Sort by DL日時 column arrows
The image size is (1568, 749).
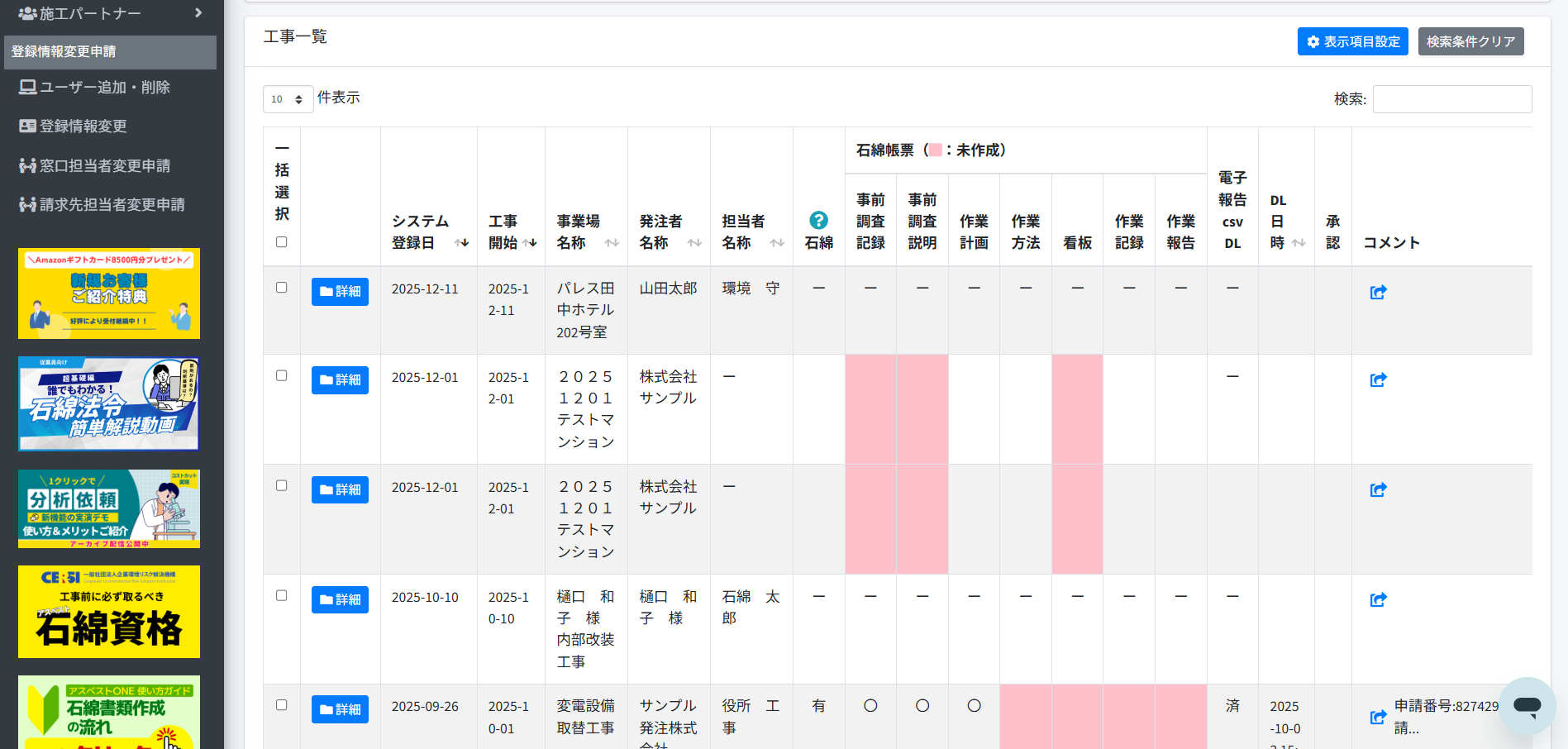(1299, 243)
